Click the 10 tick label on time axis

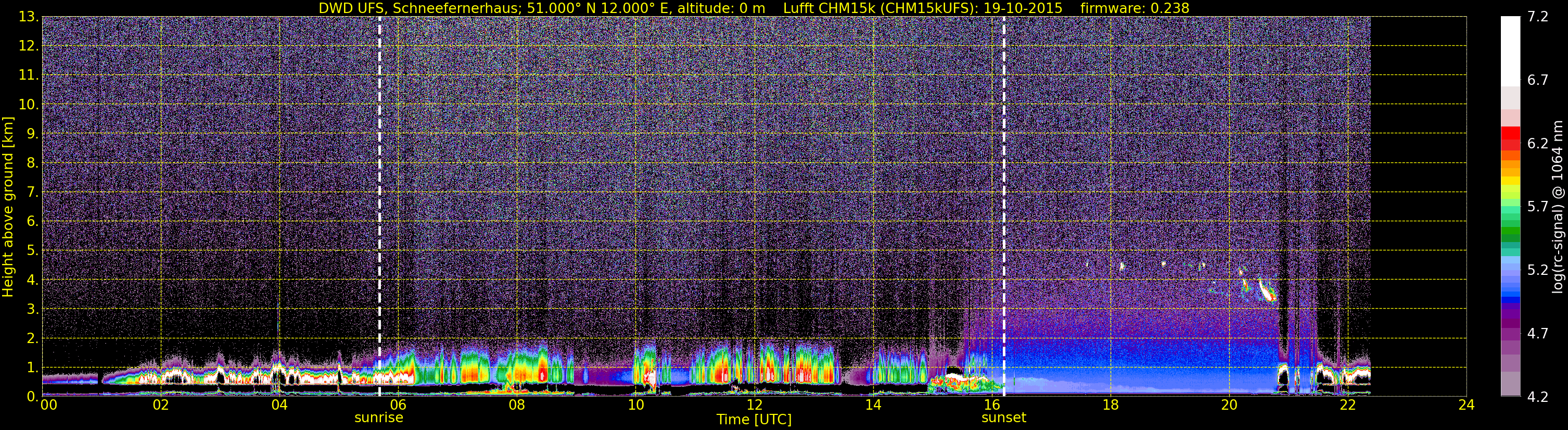(x=635, y=406)
